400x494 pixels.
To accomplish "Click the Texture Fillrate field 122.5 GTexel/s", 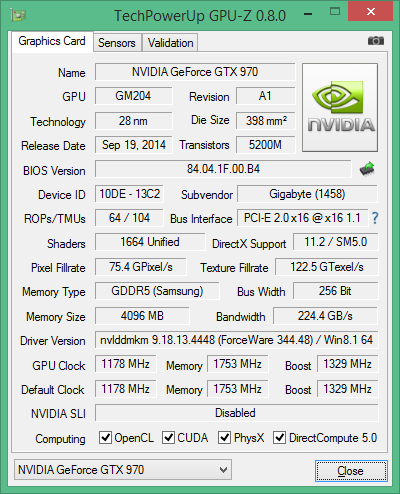I will [327, 267].
